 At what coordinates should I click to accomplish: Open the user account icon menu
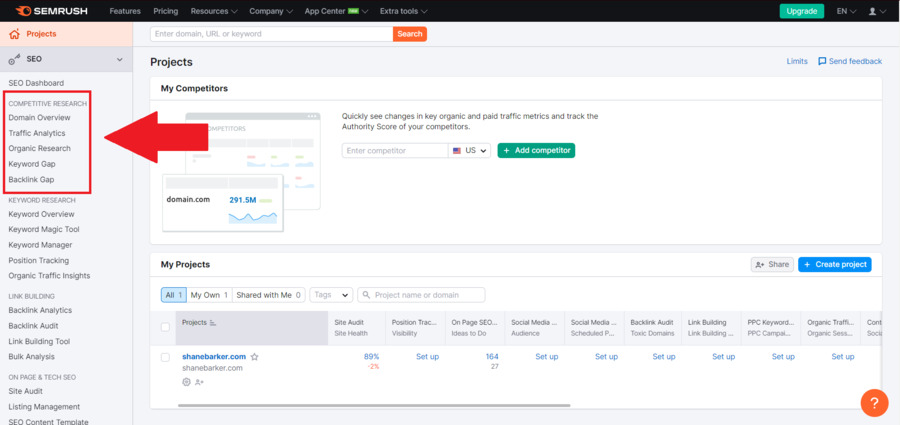point(876,11)
